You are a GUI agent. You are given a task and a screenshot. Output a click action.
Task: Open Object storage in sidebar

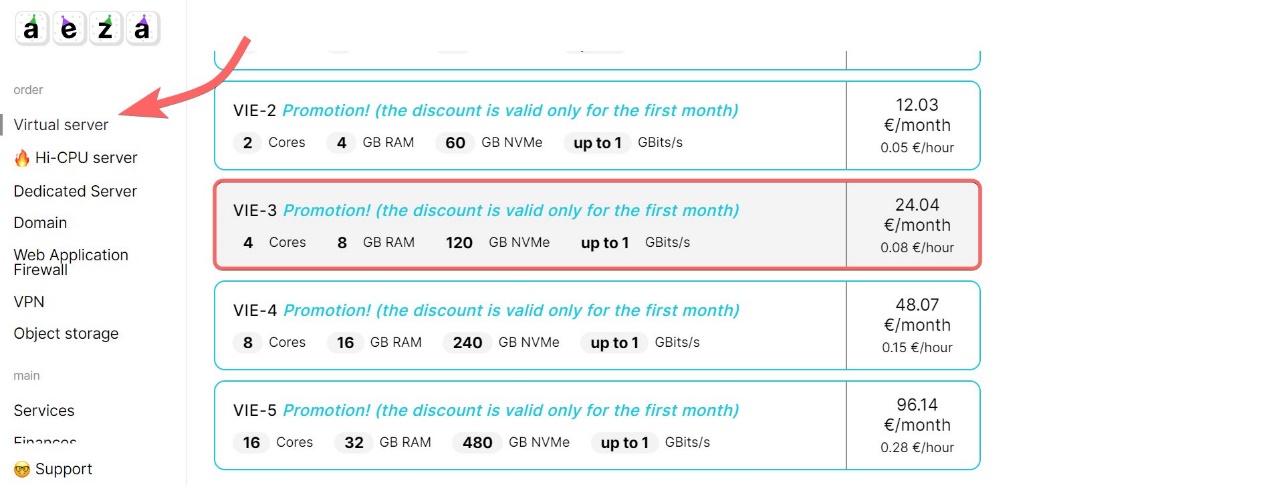(x=66, y=334)
